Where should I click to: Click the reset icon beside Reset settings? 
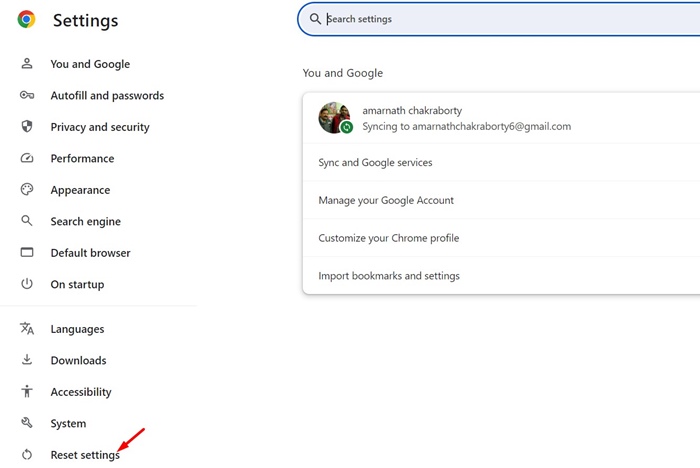point(27,455)
